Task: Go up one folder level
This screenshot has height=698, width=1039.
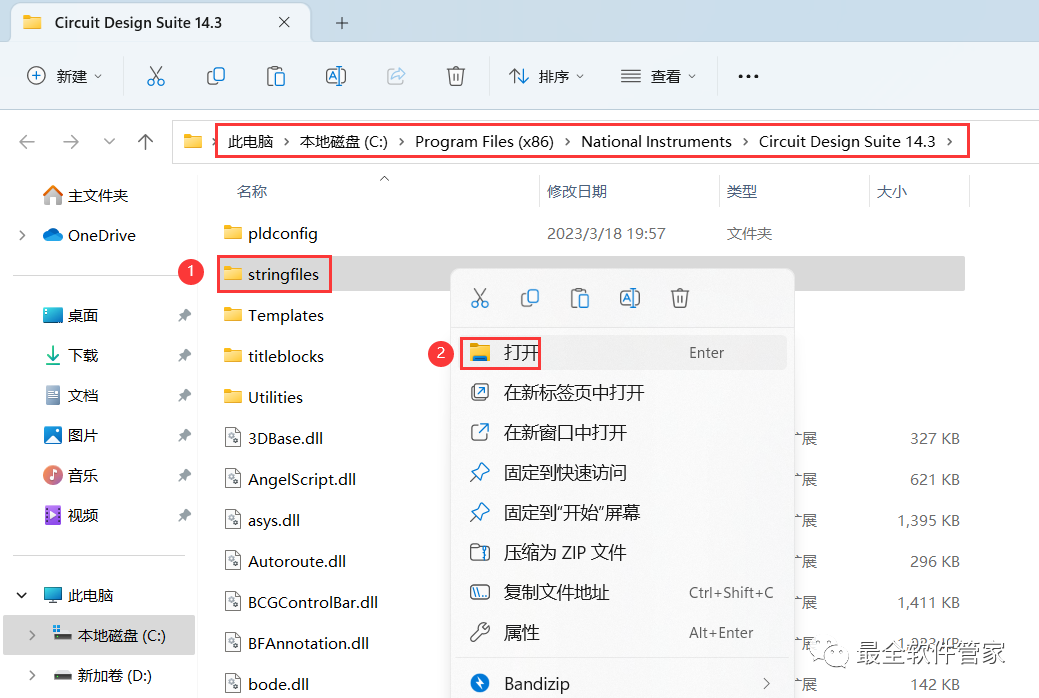Action: coord(145,141)
